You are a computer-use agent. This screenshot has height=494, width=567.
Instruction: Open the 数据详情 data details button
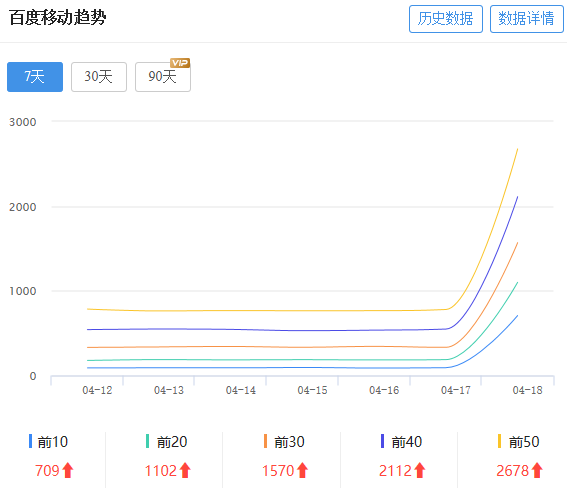(x=526, y=19)
